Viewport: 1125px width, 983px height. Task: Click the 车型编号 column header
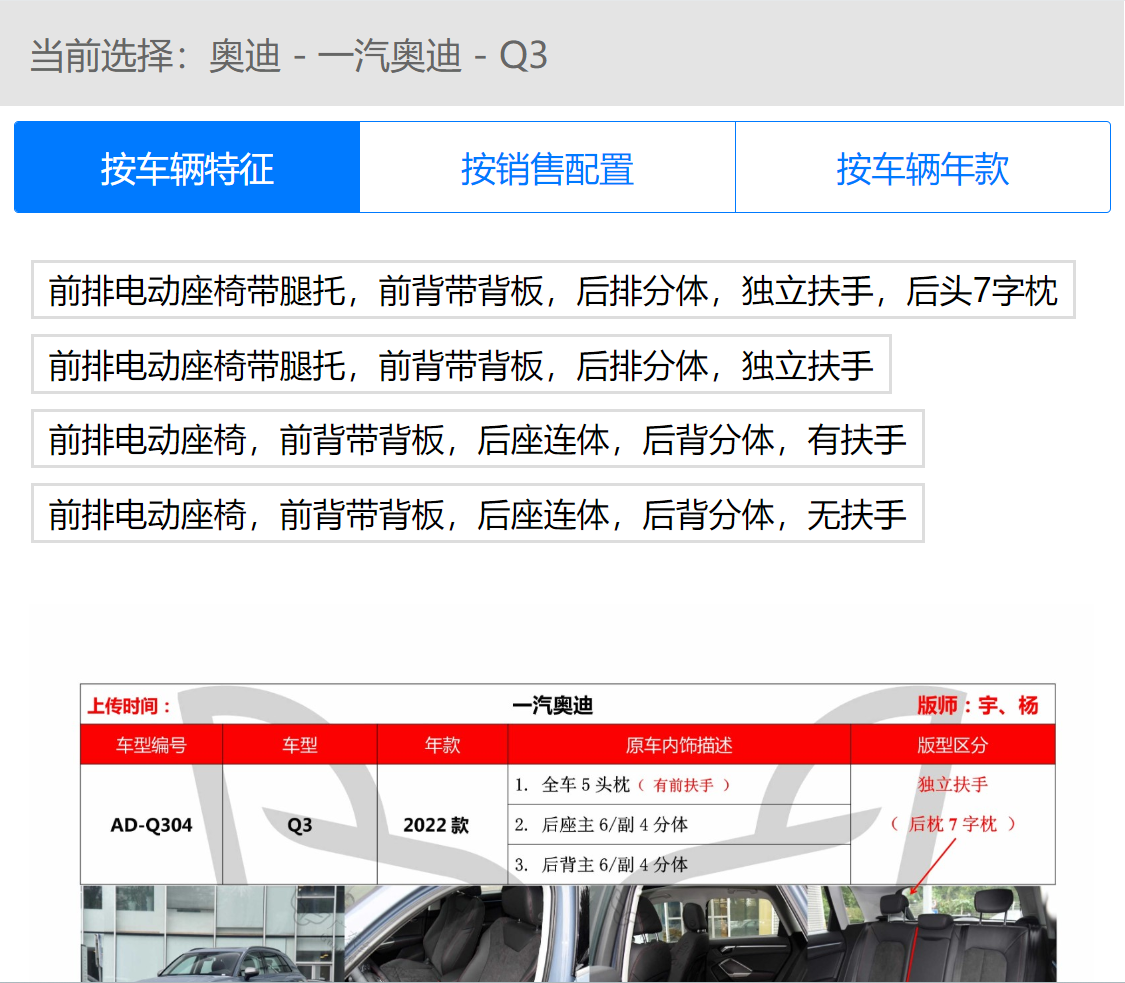[151, 745]
